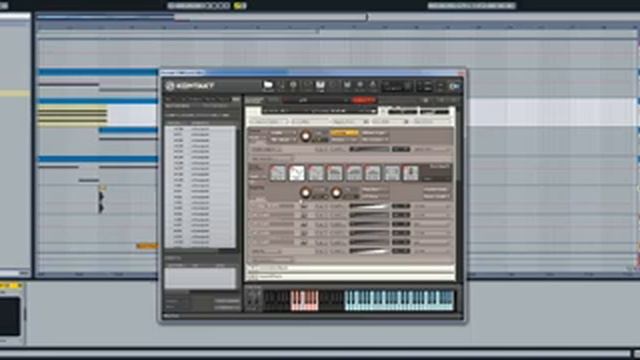The image size is (640, 360).
Task: Click the pitch and mod wheels beside keyboard
Action: pyautogui.click(x=253, y=300)
